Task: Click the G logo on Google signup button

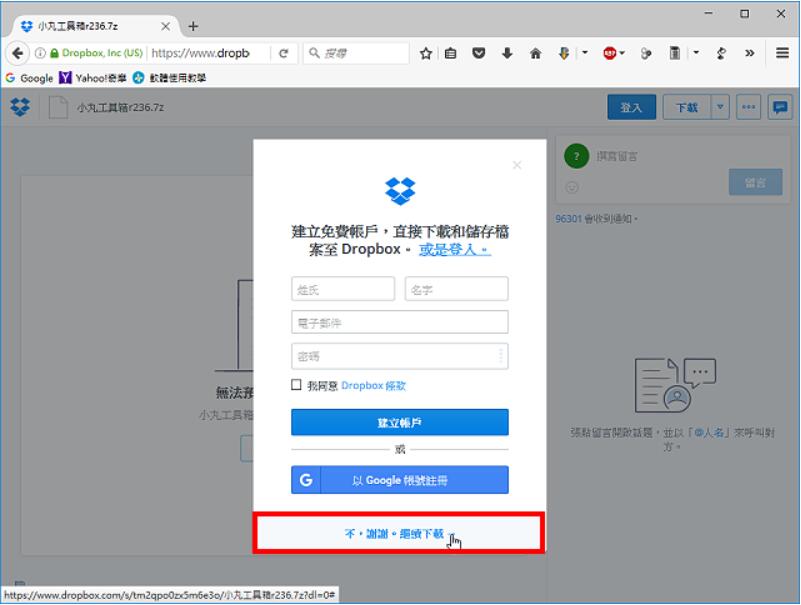Action: (306, 480)
